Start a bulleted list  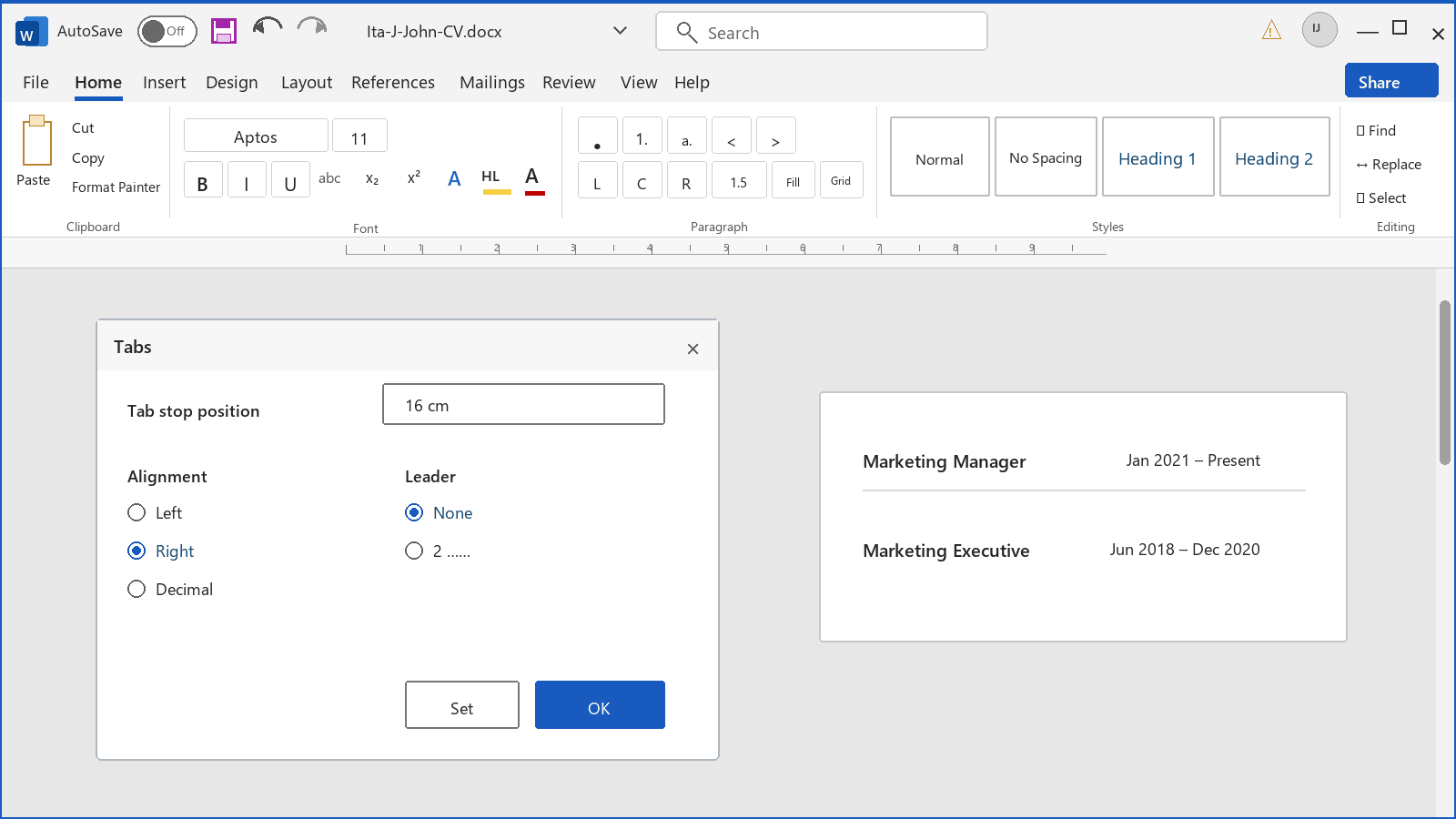tap(598, 136)
